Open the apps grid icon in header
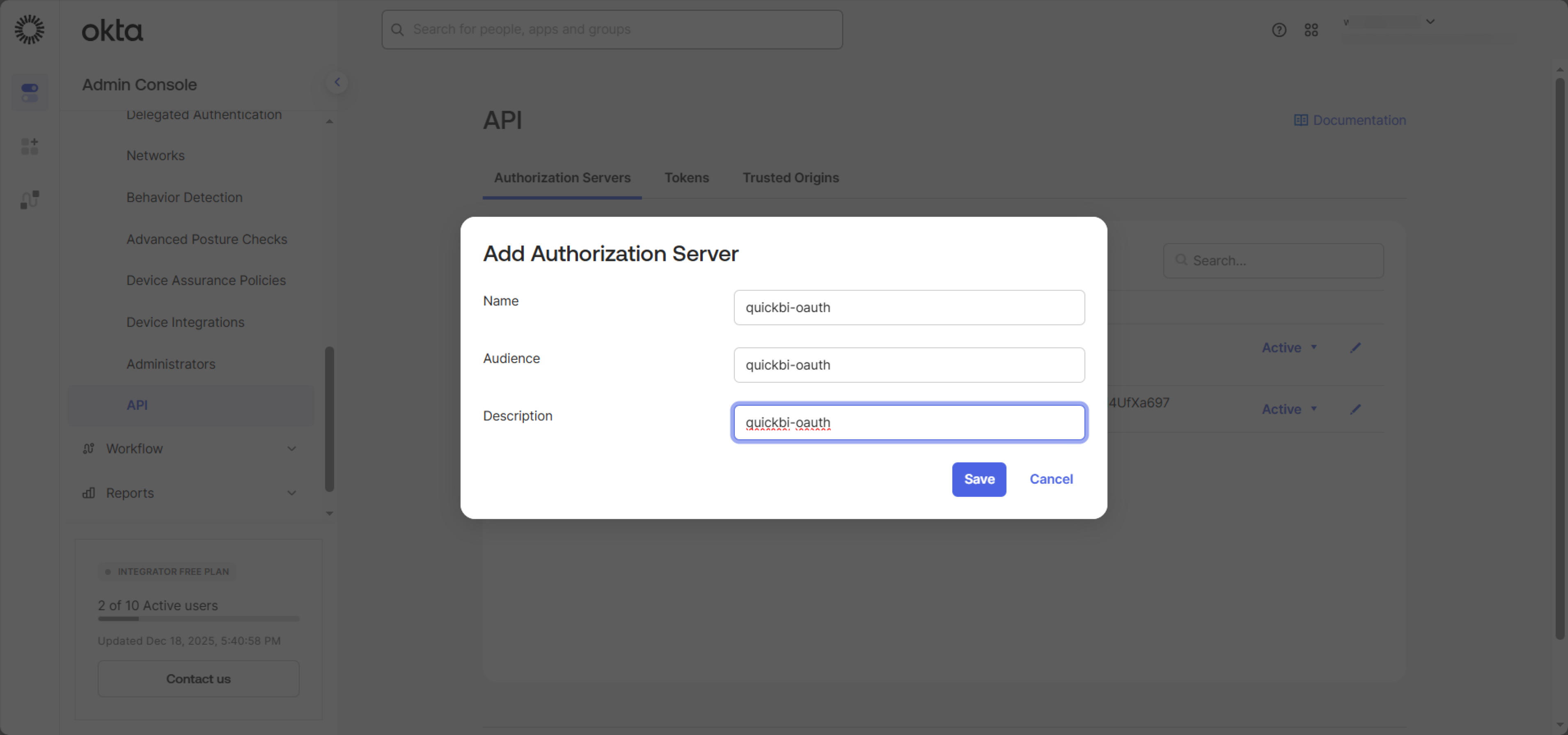 click(1311, 30)
